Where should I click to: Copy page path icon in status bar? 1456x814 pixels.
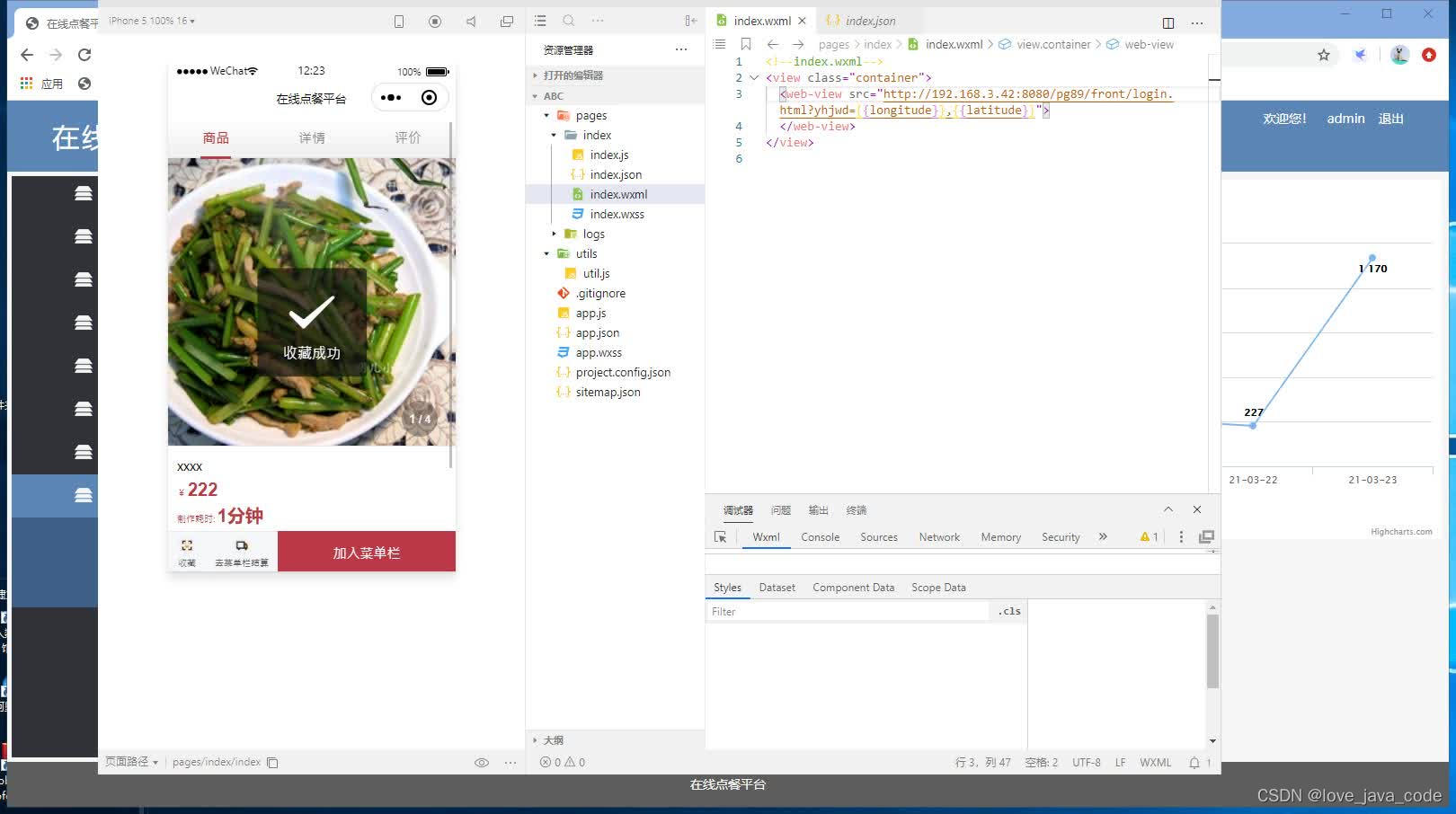pyautogui.click(x=272, y=762)
